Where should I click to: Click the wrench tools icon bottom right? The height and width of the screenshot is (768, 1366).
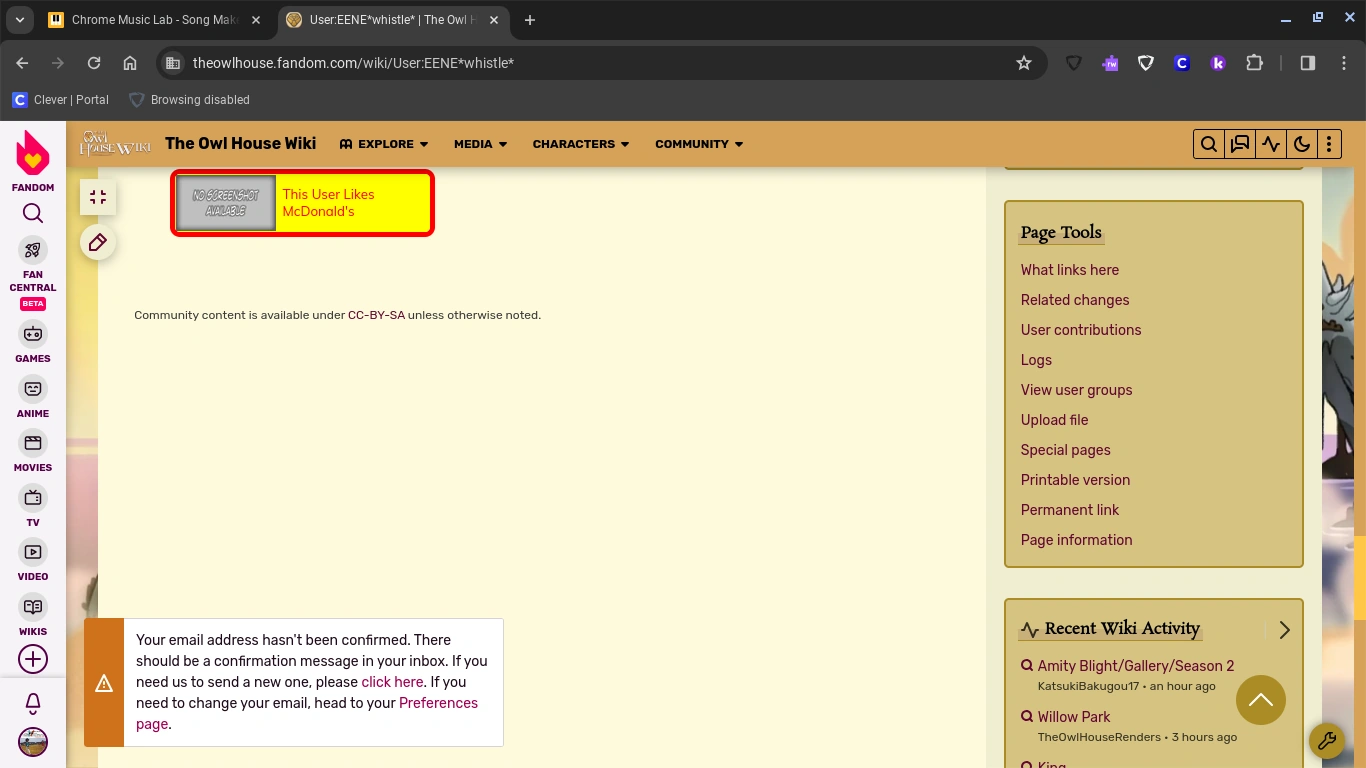pyautogui.click(x=1328, y=741)
